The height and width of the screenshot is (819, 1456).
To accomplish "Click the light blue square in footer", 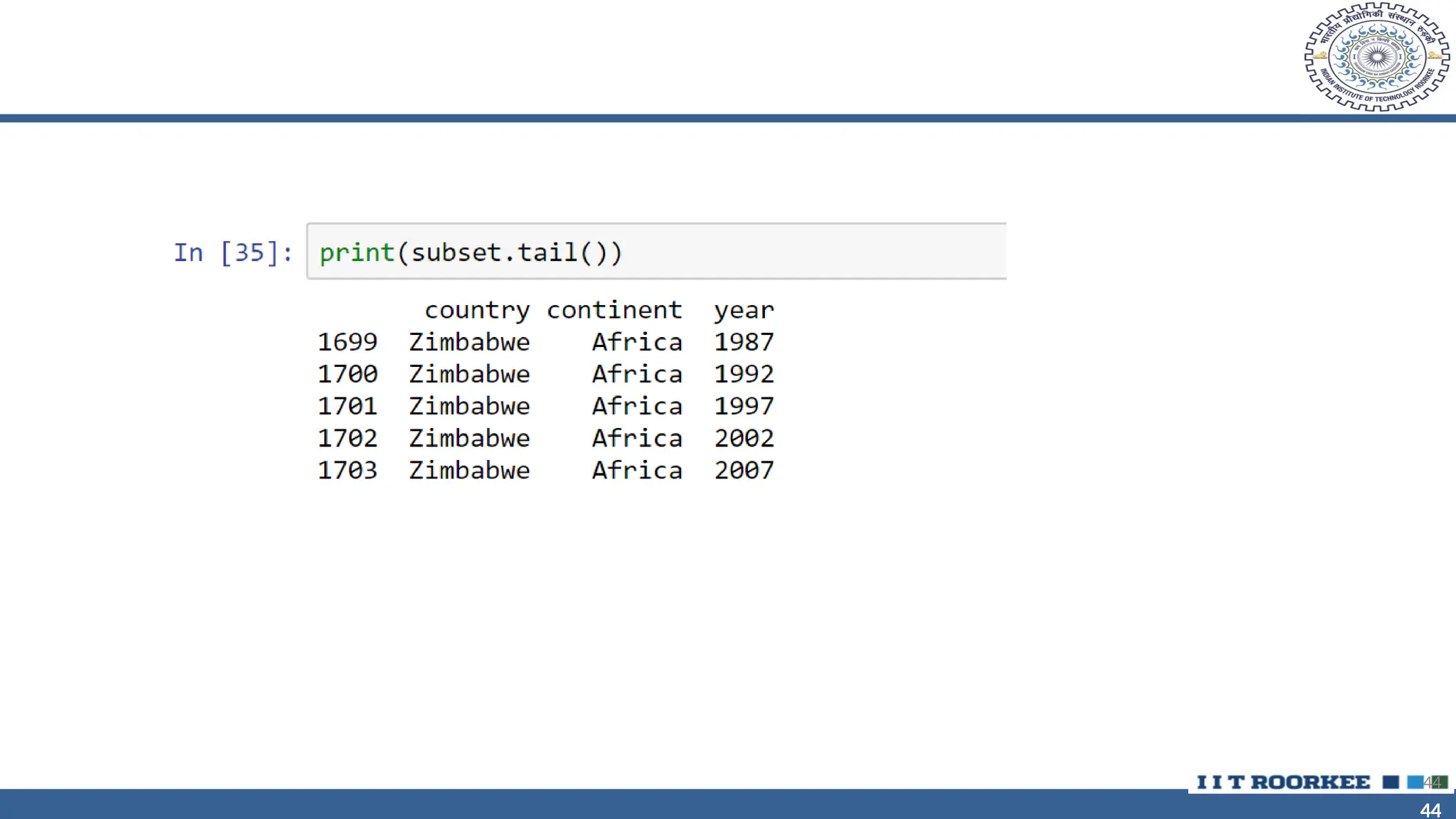I will tap(1415, 782).
